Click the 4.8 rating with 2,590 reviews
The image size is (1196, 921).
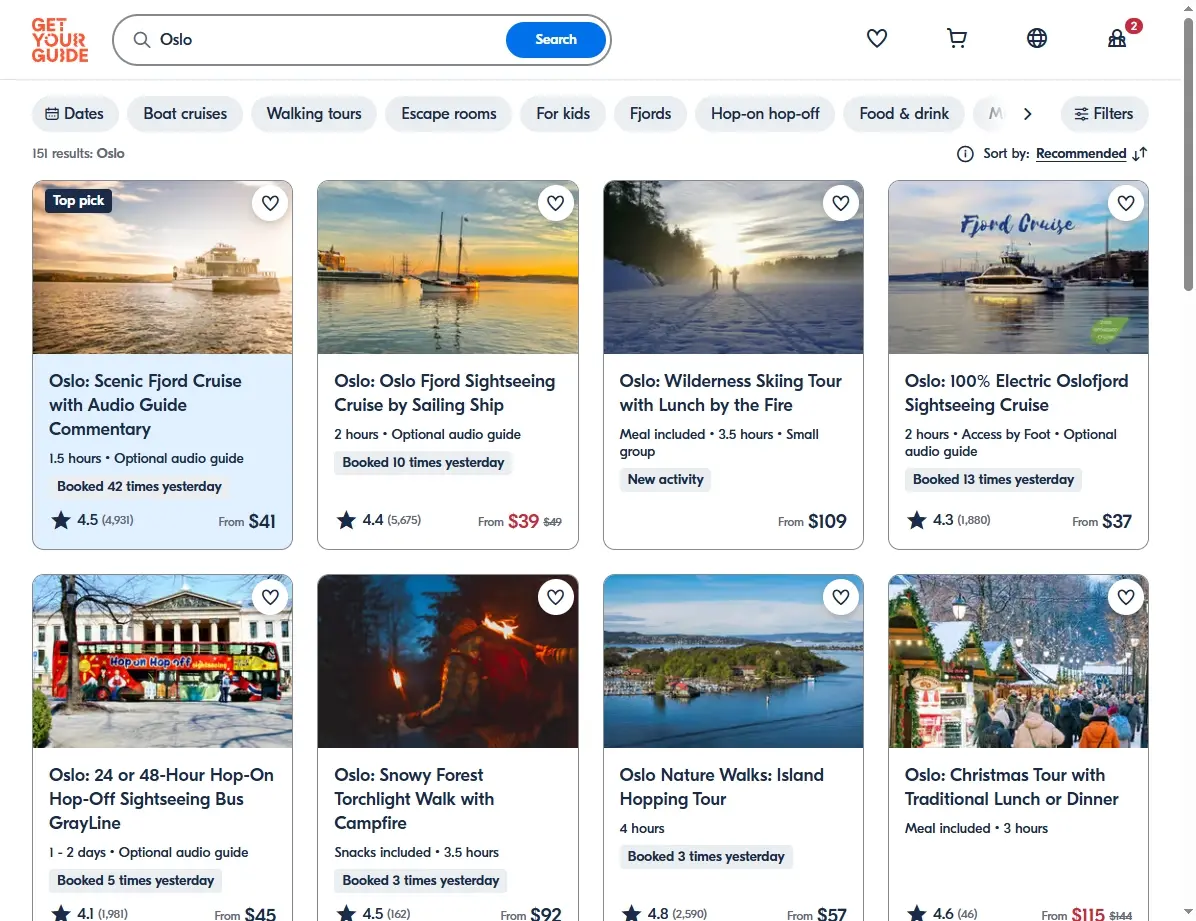click(x=664, y=913)
